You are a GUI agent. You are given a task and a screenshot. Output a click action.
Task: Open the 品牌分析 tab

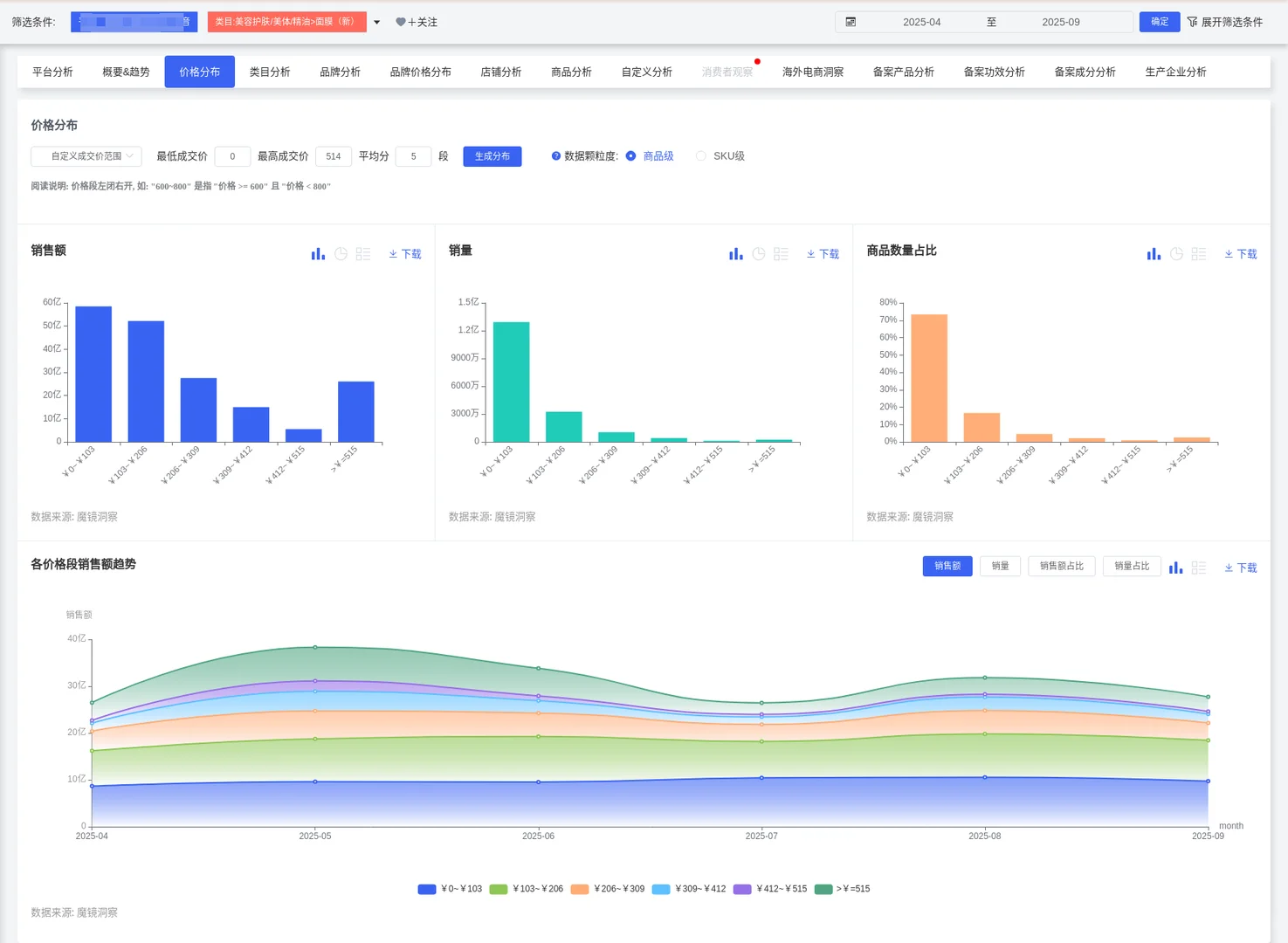[x=340, y=72]
